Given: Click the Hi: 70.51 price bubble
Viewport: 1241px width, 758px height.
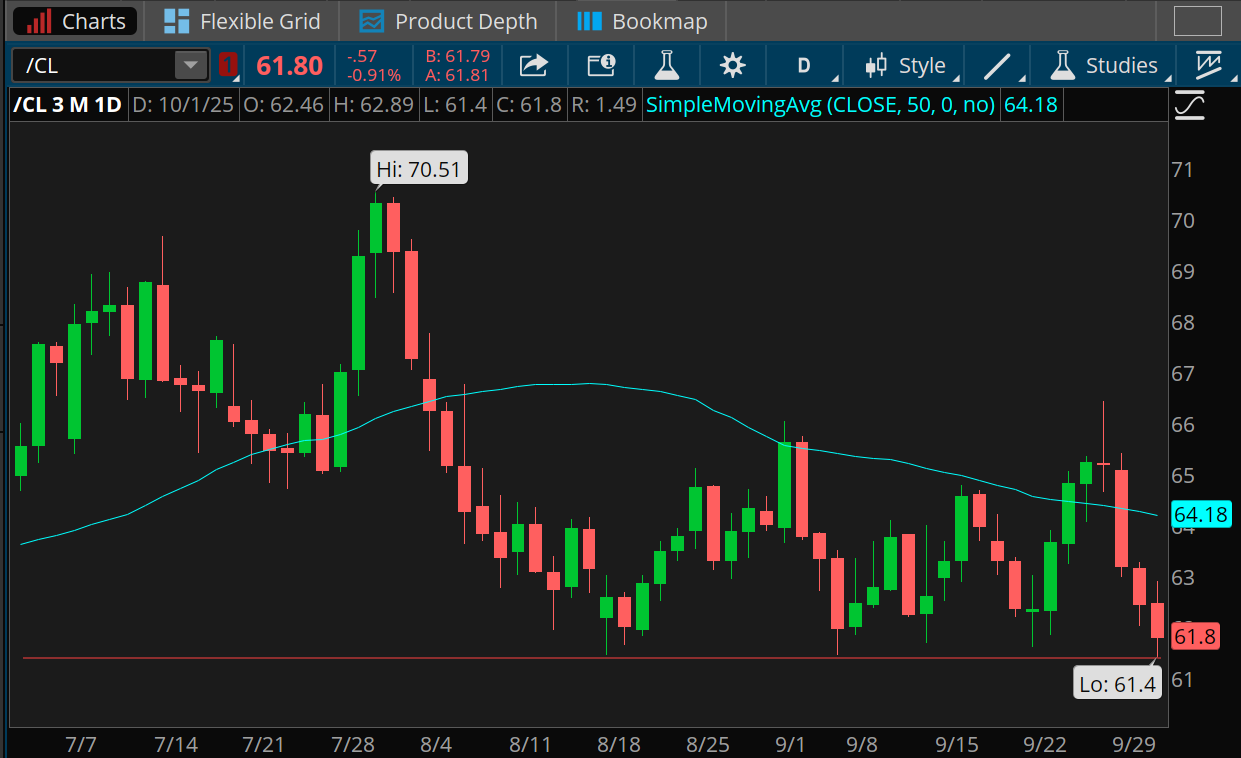Looking at the screenshot, I should click(418, 169).
